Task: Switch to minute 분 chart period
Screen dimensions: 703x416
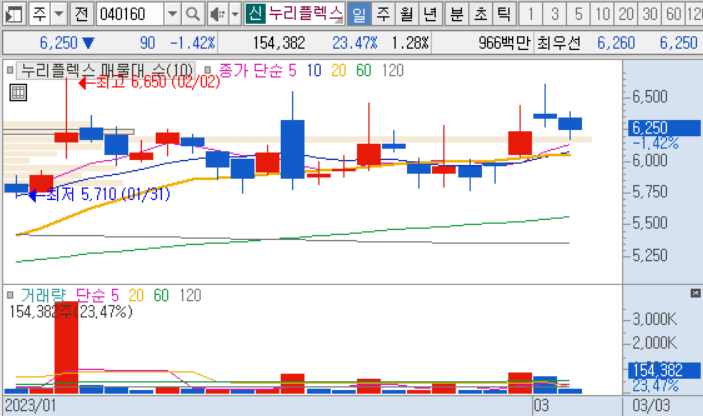Action: [x=456, y=14]
